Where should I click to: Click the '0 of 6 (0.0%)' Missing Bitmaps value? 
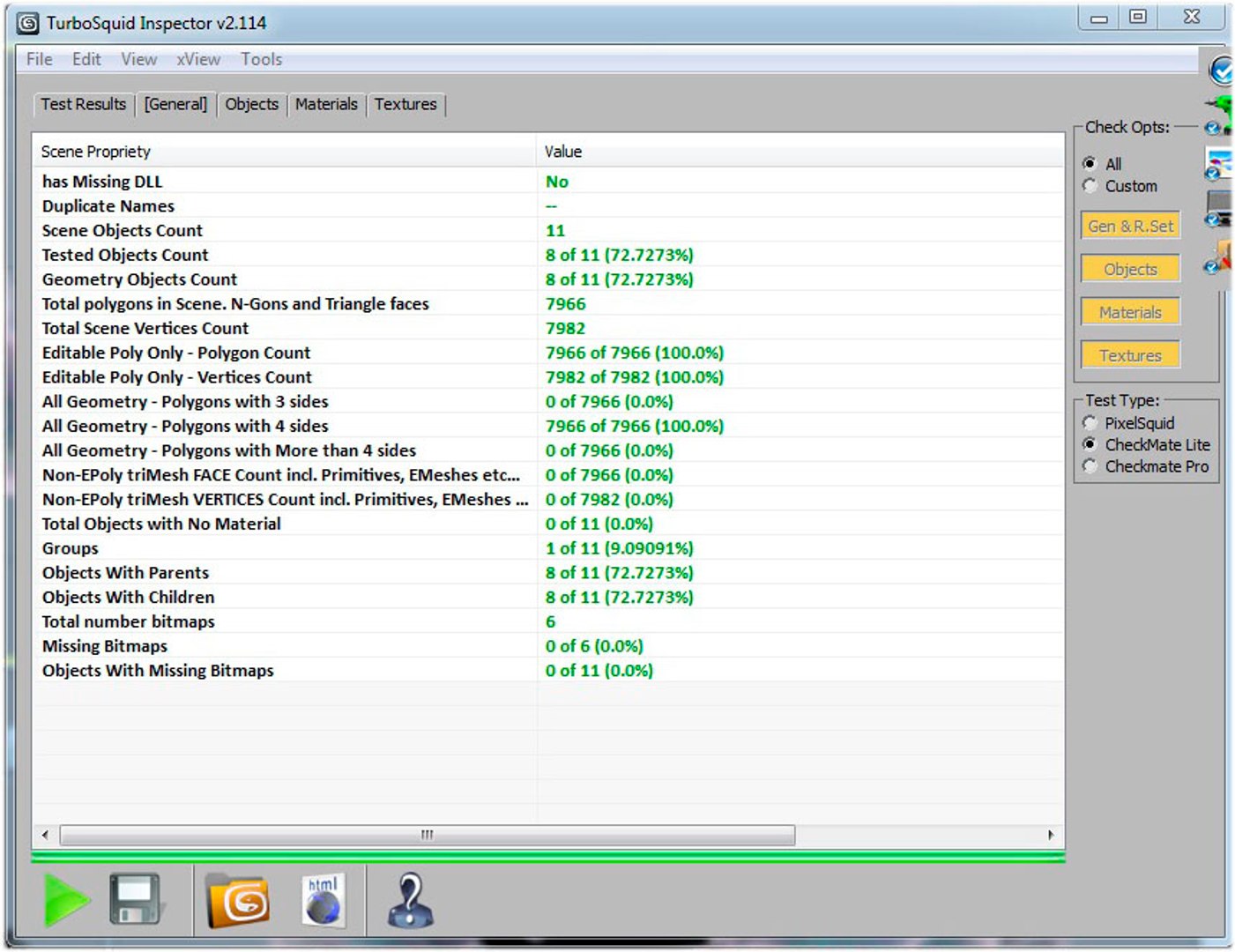tap(595, 646)
